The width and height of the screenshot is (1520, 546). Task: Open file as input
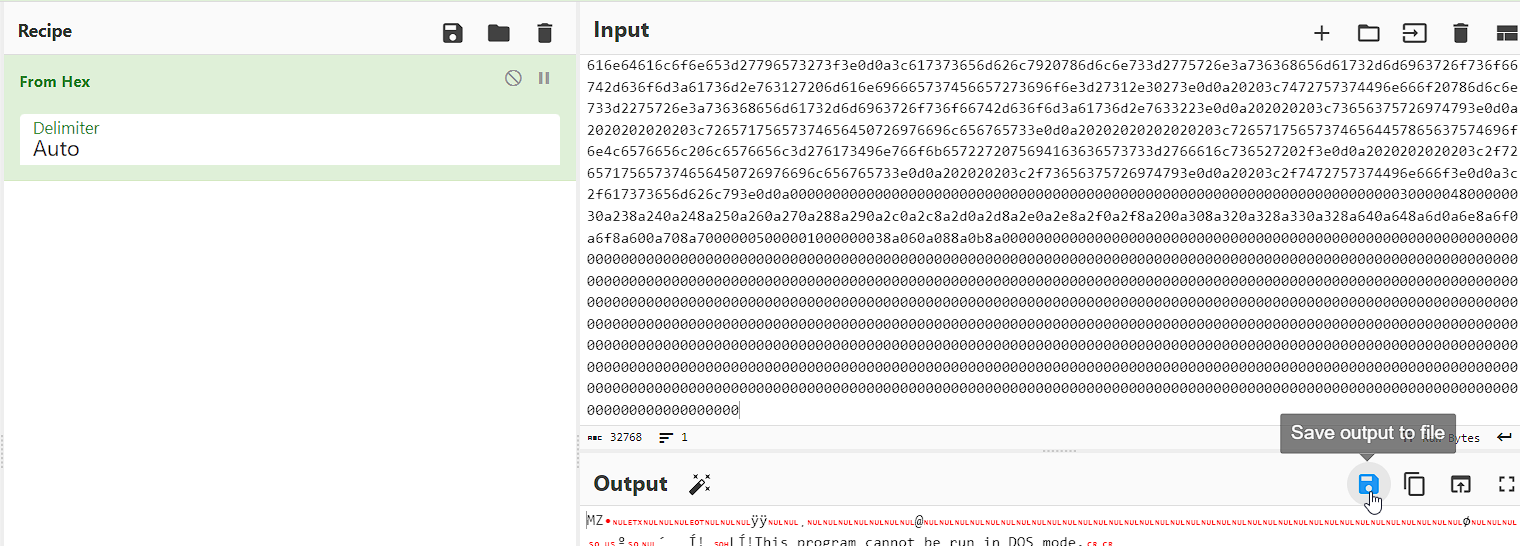[1414, 33]
